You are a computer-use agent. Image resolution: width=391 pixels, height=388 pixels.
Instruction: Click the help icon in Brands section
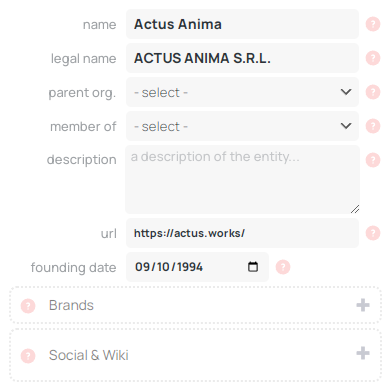pyautogui.click(x=28, y=306)
